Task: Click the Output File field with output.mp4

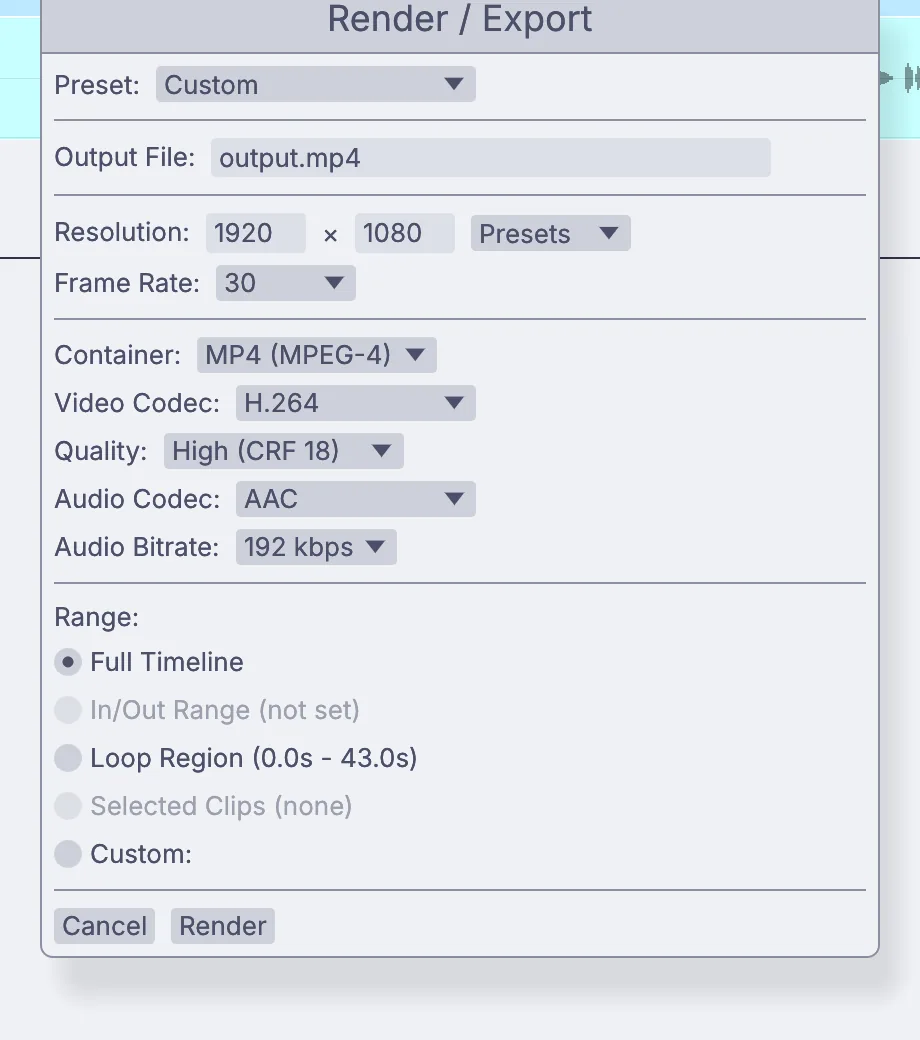Action: (x=491, y=158)
